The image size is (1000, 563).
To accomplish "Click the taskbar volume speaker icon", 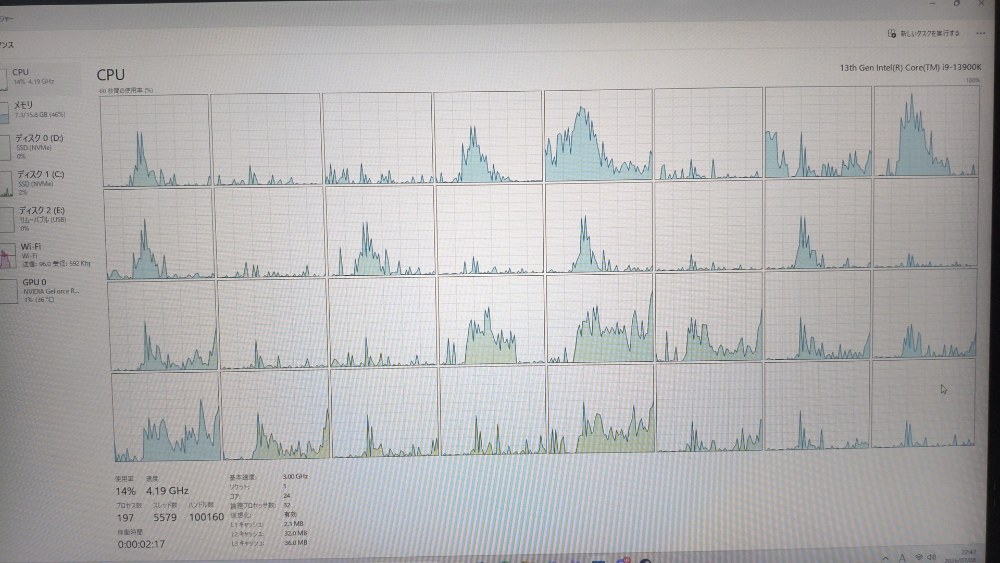I will pos(932,558).
